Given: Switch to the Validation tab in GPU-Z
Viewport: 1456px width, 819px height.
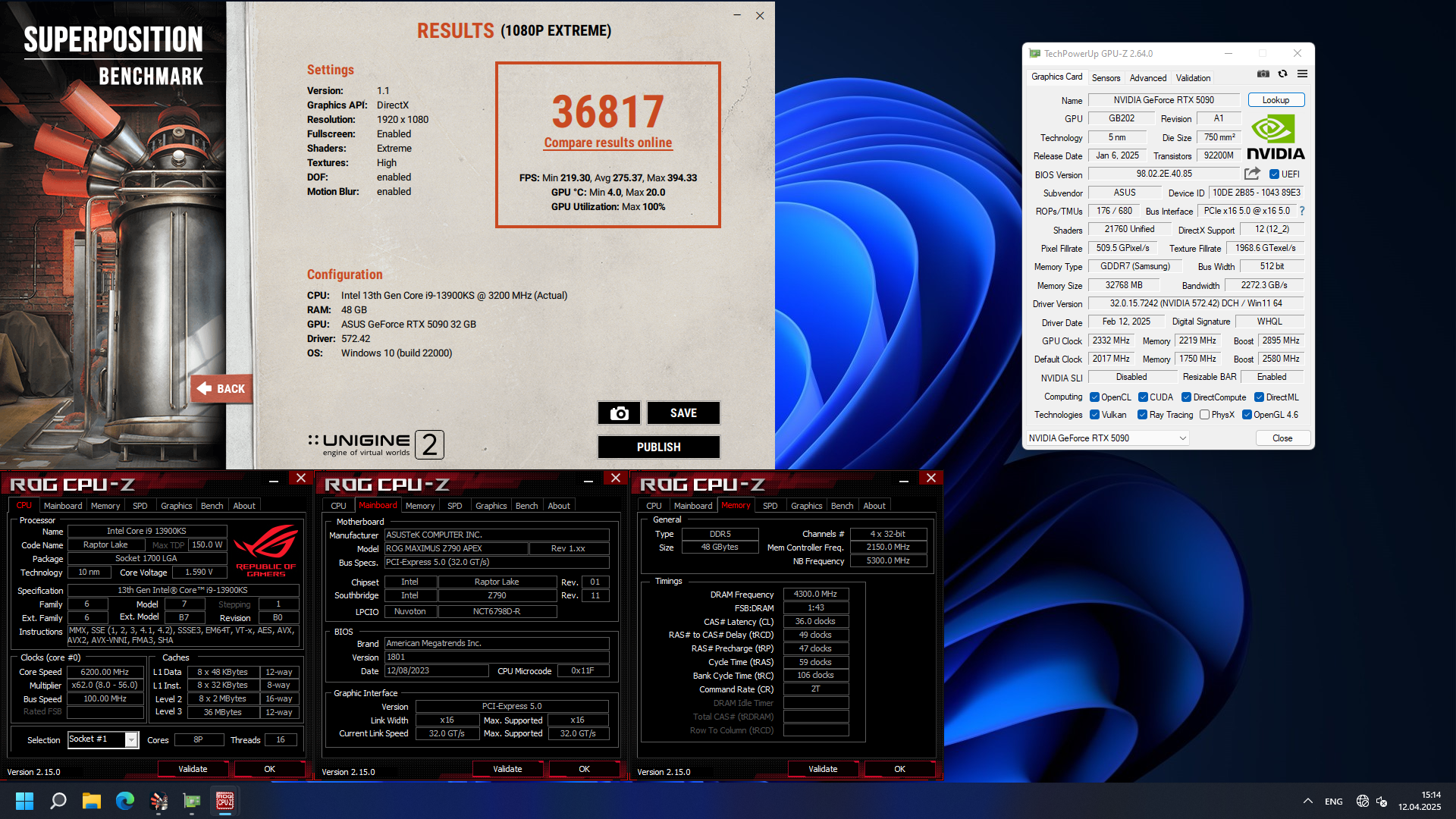Looking at the screenshot, I should [x=1193, y=78].
